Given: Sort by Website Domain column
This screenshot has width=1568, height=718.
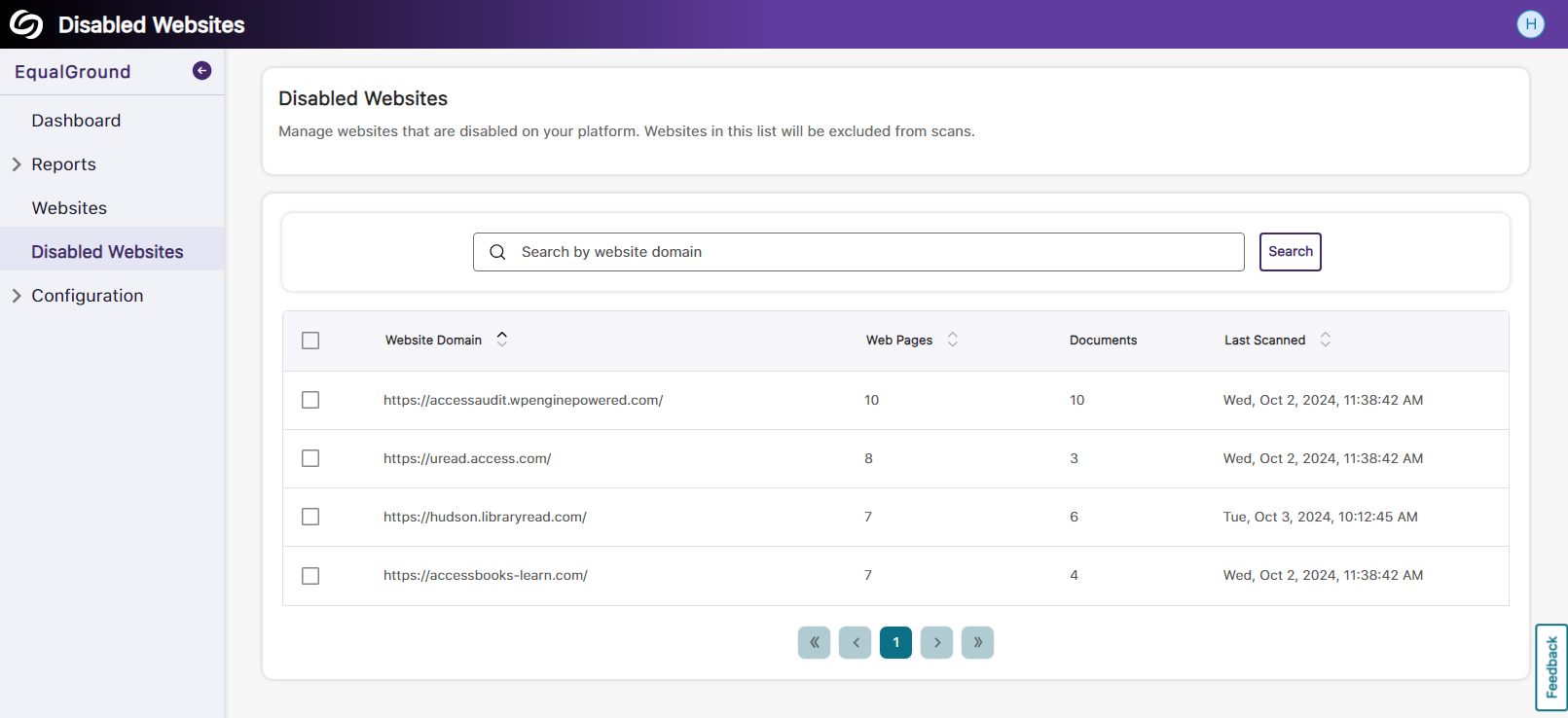Looking at the screenshot, I should [502, 340].
